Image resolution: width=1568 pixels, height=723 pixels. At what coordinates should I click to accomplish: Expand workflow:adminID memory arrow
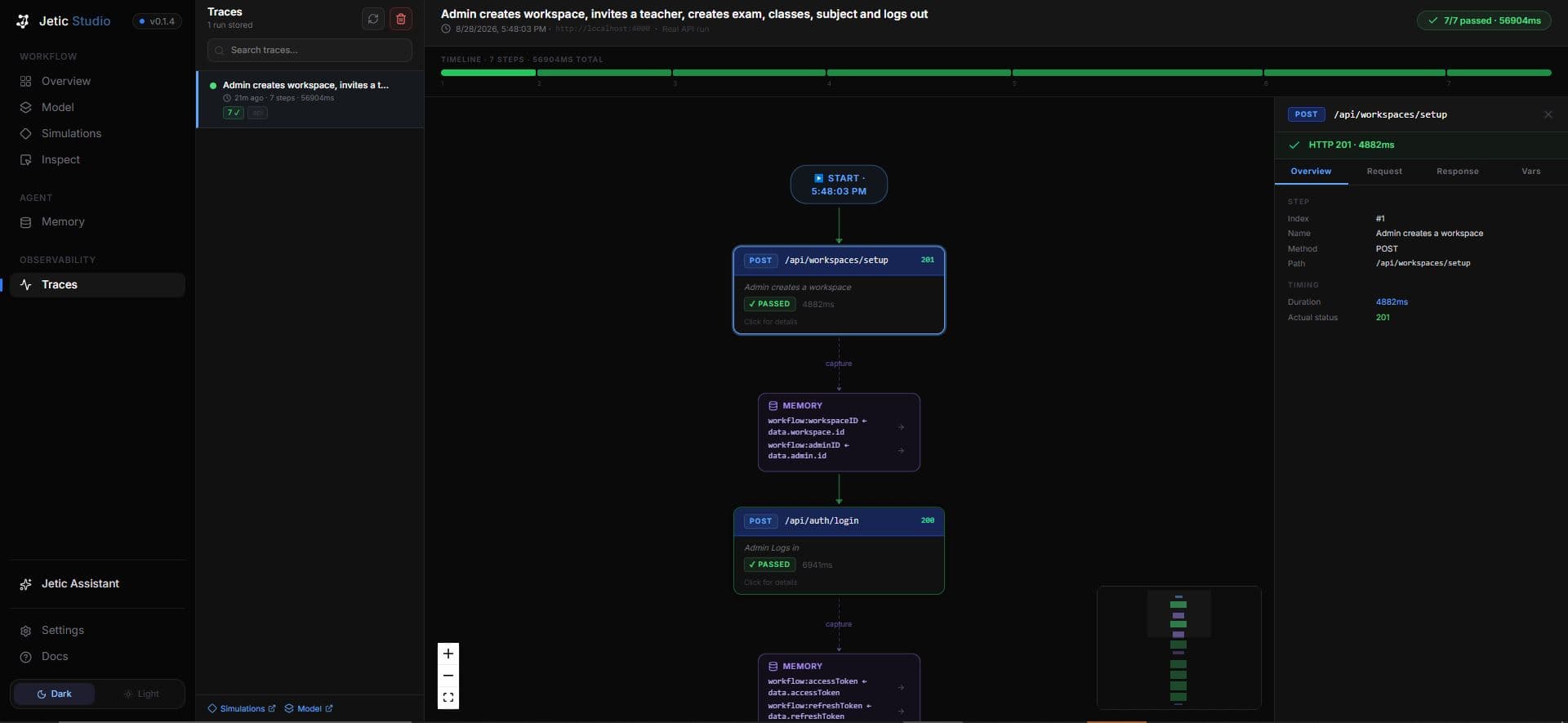click(x=901, y=450)
